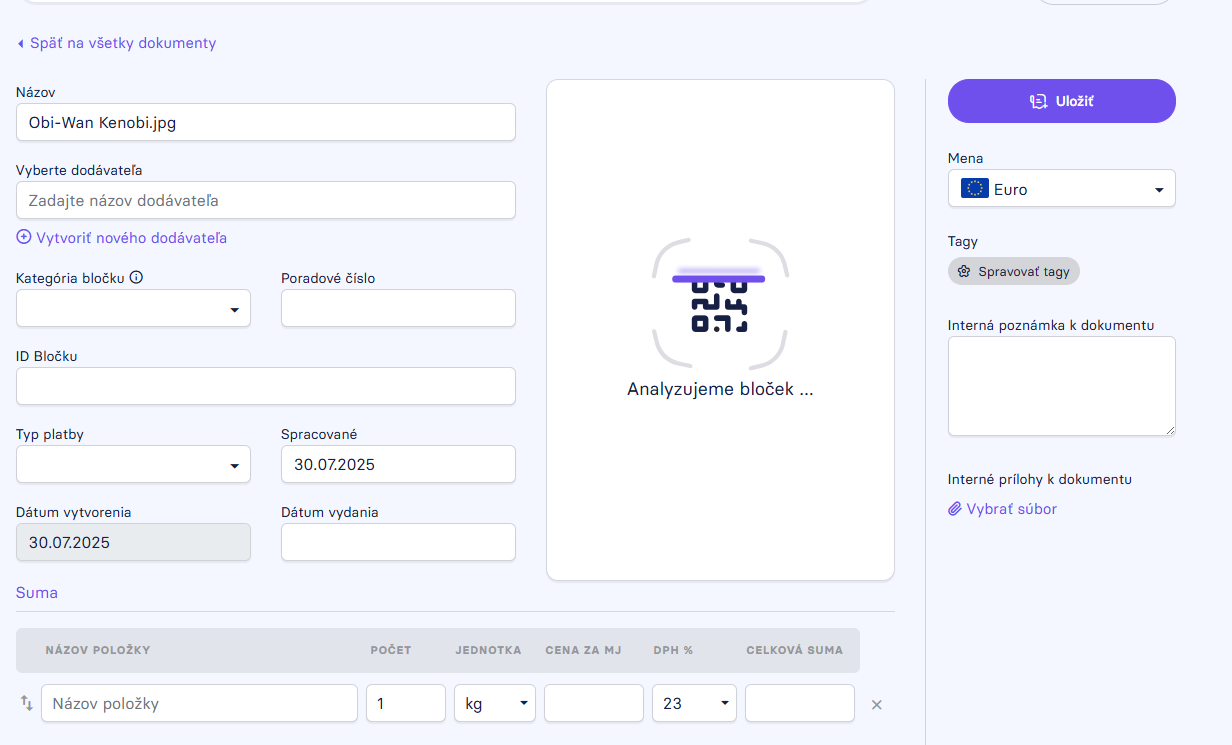Focus the supplier search field
The height and width of the screenshot is (745, 1232).
(x=266, y=200)
